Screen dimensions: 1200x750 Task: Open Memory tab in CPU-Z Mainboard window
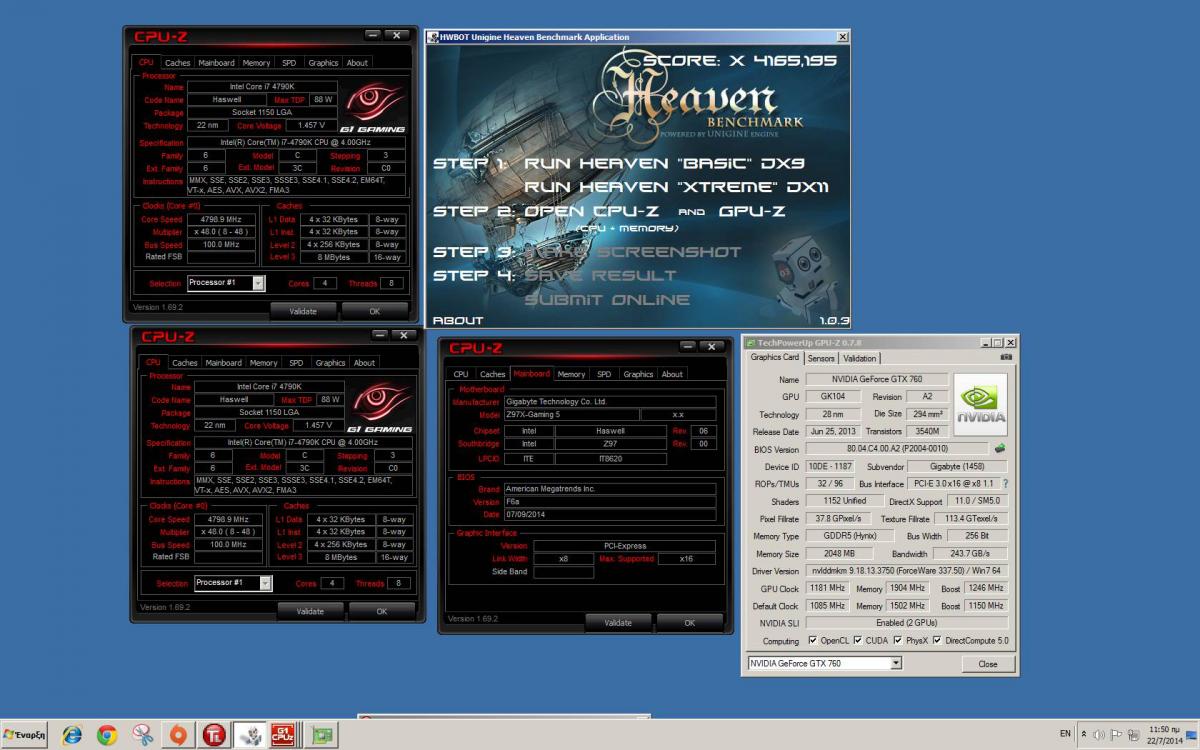click(571, 374)
